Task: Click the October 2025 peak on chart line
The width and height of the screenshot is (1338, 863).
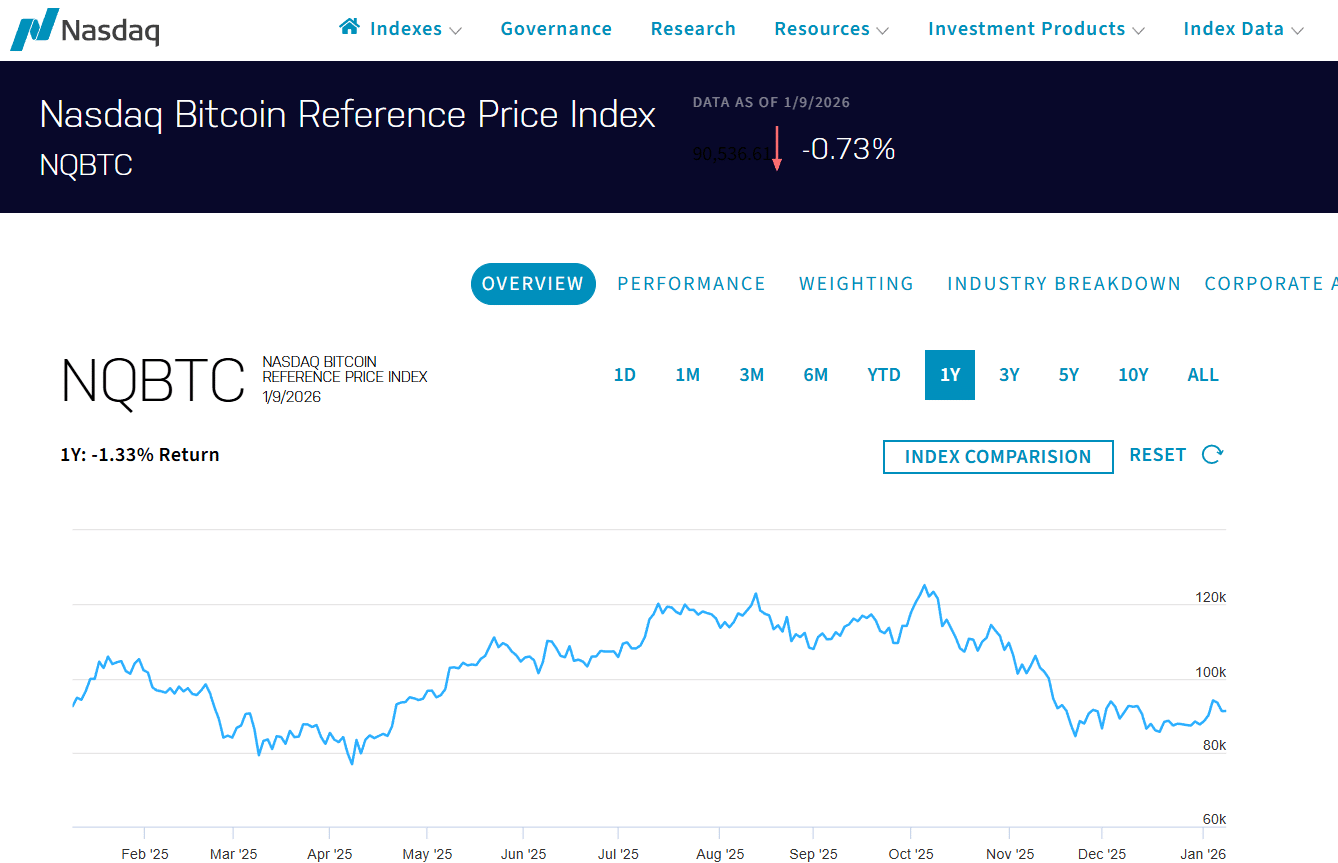Action: click(924, 586)
